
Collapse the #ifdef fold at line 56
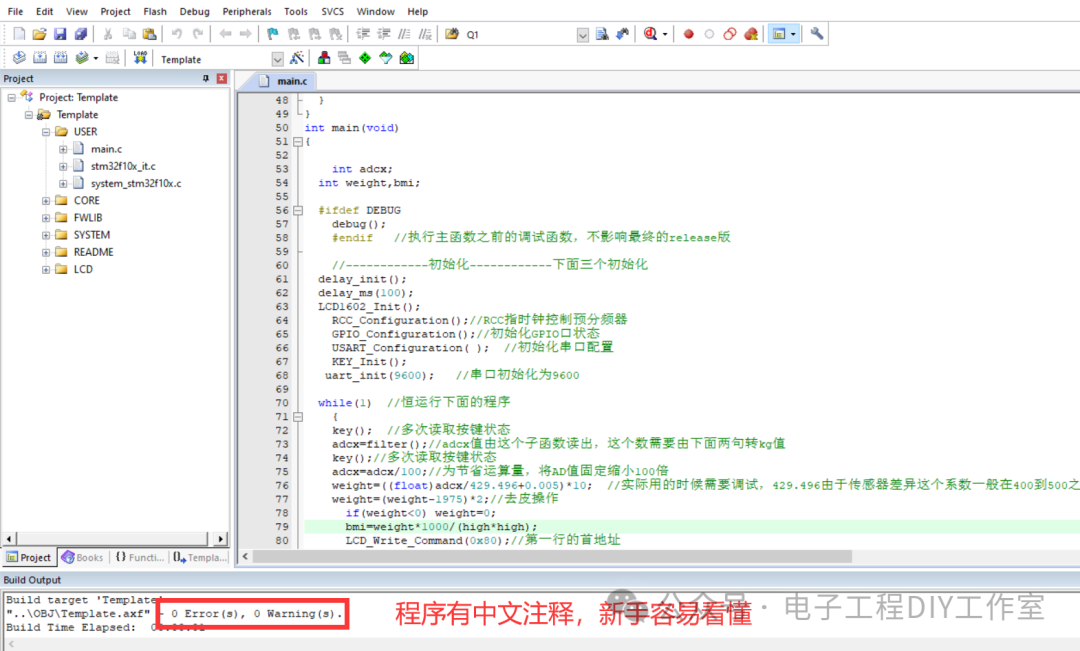click(298, 211)
